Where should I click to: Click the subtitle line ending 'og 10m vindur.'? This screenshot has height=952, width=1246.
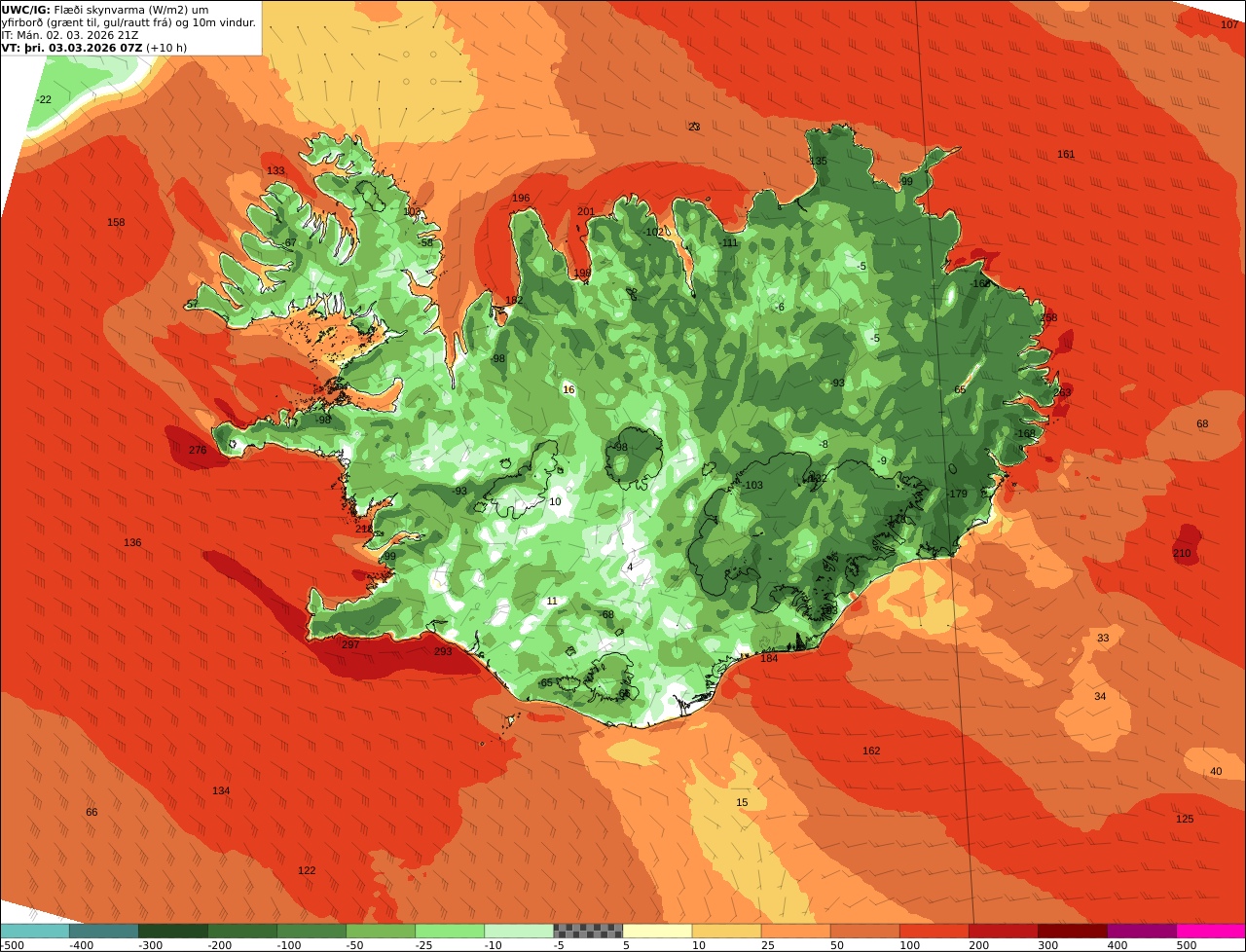tap(129, 21)
